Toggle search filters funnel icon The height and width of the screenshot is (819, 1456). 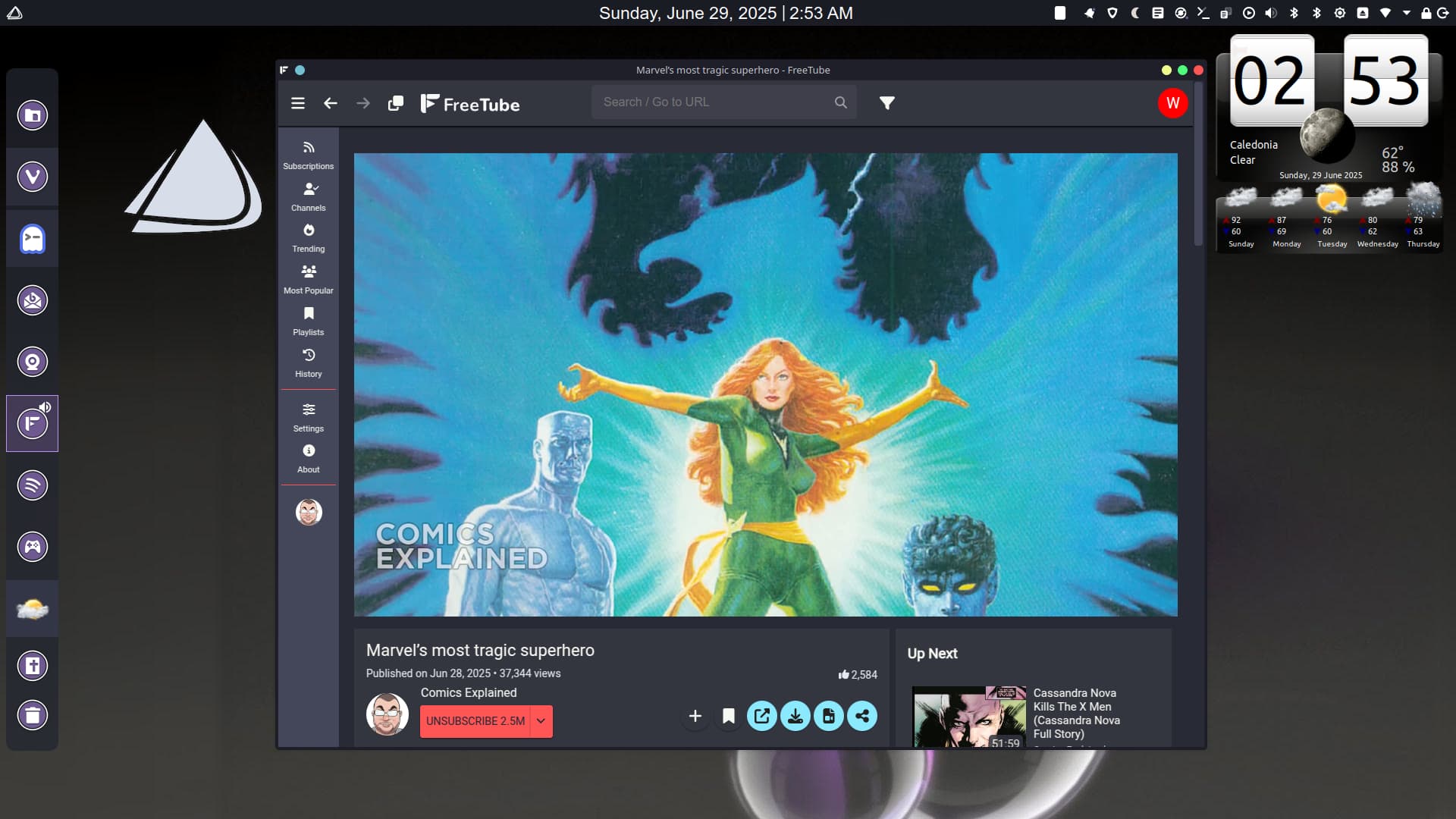[x=886, y=103]
